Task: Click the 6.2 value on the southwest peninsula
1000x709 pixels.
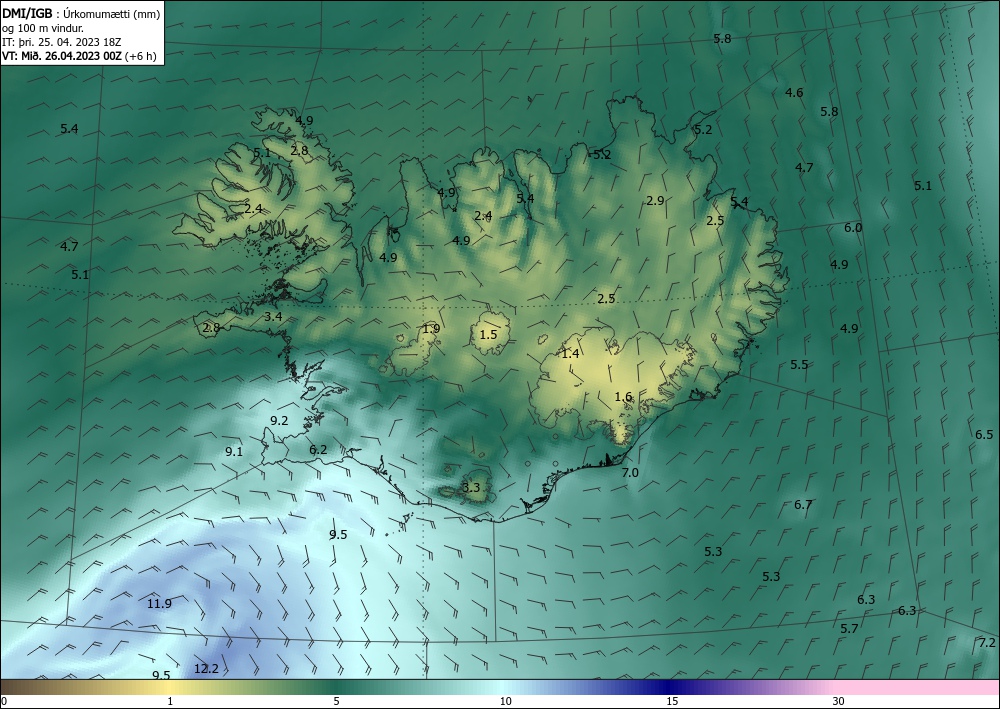Action: coord(318,450)
